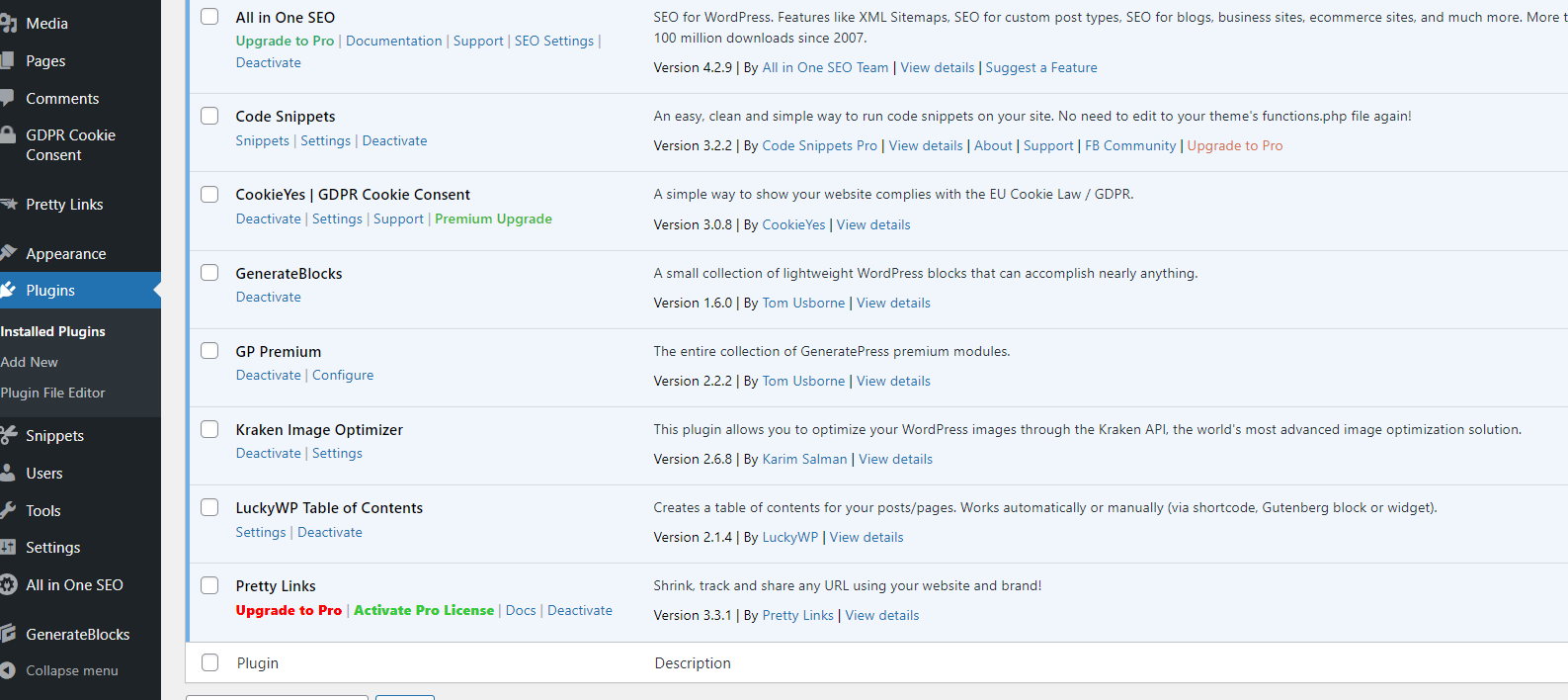Click the Appearance paintbrush icon
1568x700 pixels.
pos(8,253)
